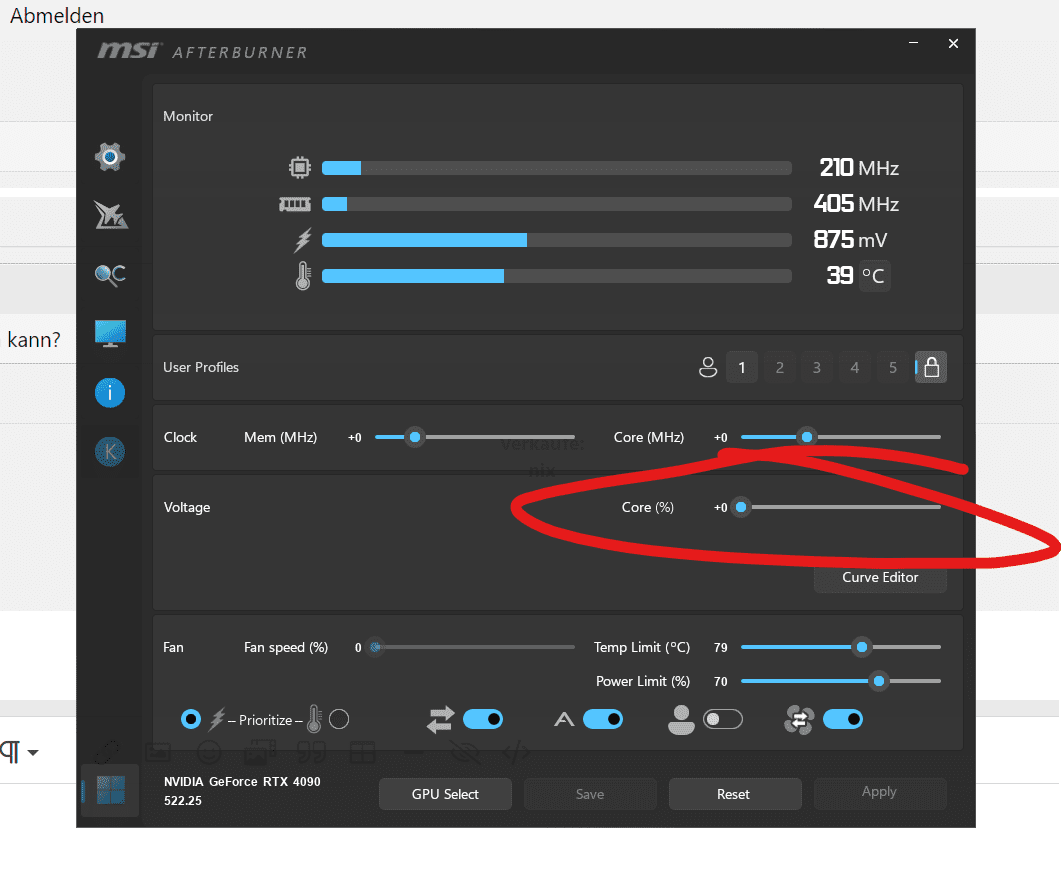Click the lightning voltage icon in Monitor
The width and height of the screenshot is (1064, 886).
pos(303,240)
